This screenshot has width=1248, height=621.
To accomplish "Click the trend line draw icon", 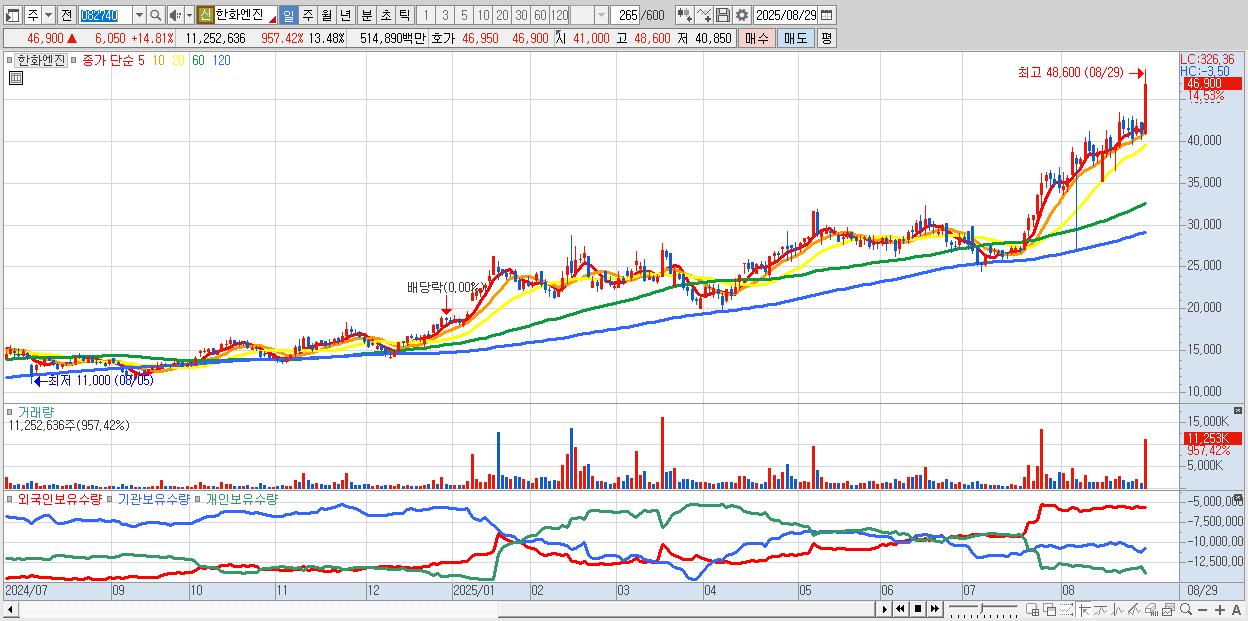I will [1134, 609].
